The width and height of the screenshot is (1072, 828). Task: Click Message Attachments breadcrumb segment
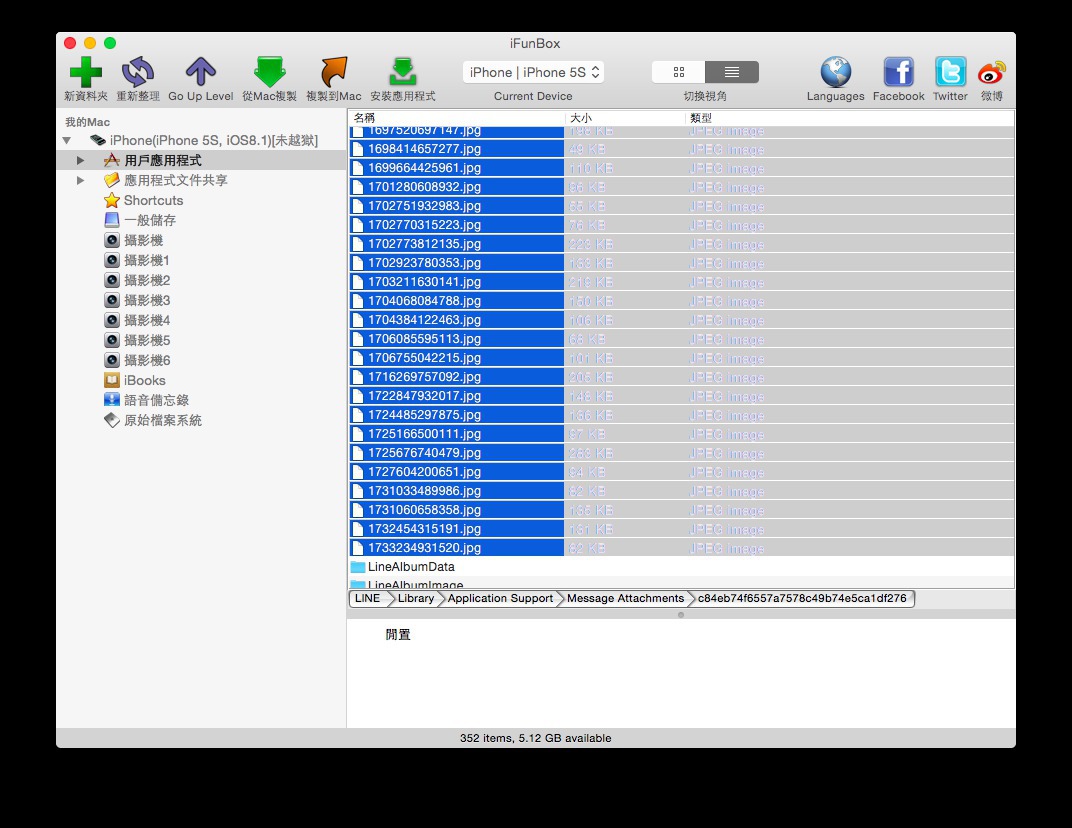point(625,598)
